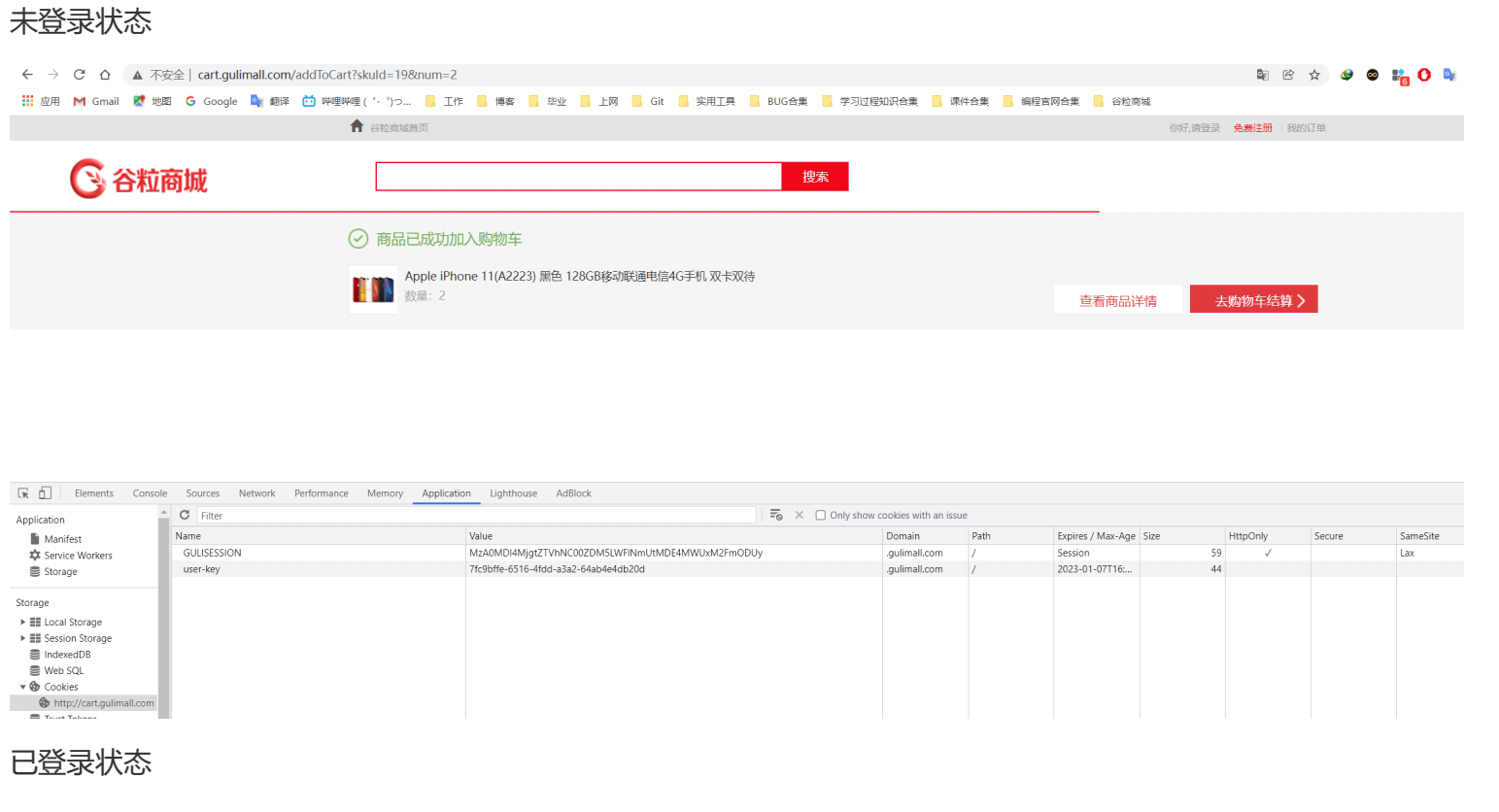
Task: Switch to the Network tab
Action: (x=257, y=493)
